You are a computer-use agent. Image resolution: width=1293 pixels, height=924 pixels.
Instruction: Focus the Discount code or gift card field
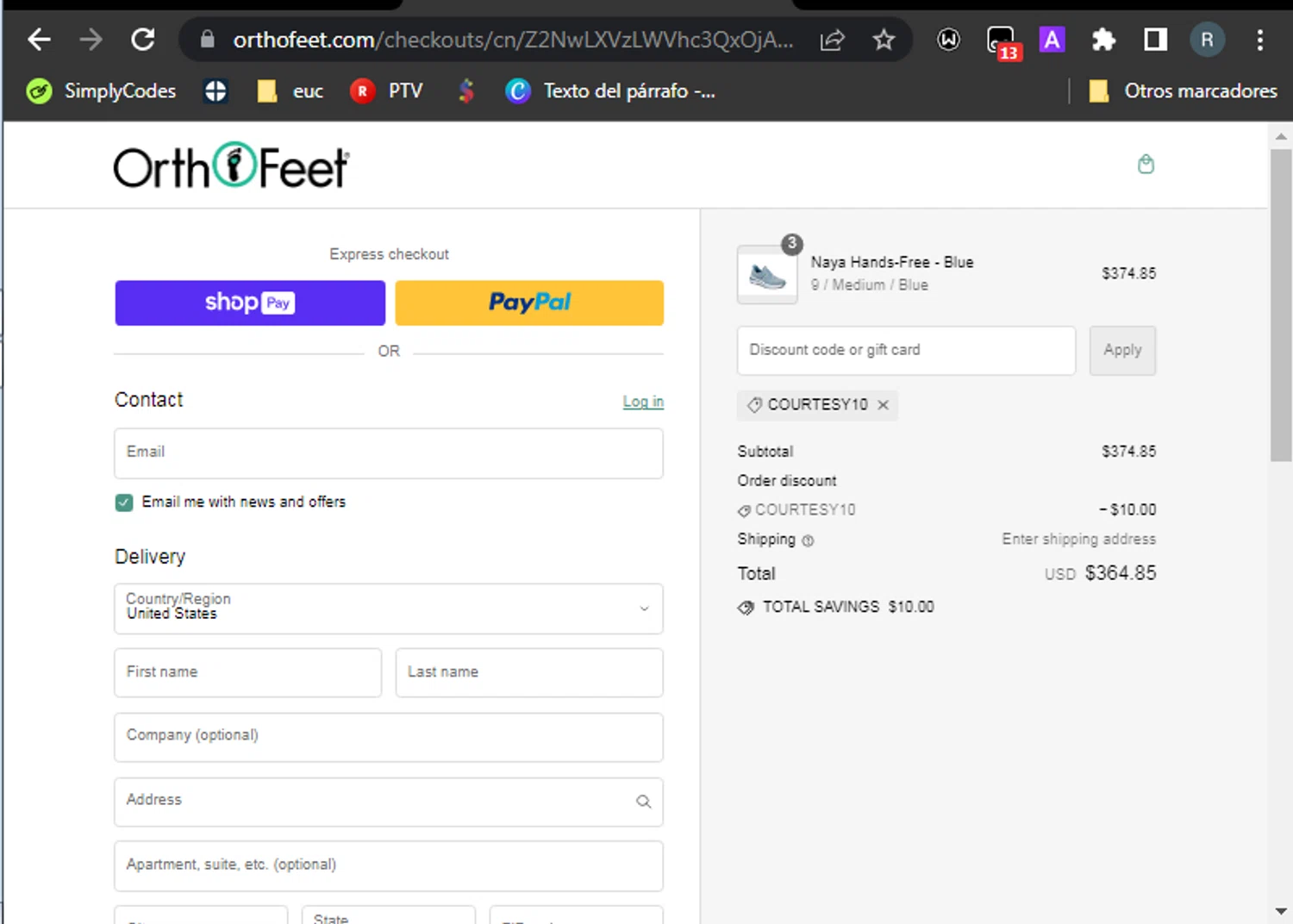tap(906, 351)
